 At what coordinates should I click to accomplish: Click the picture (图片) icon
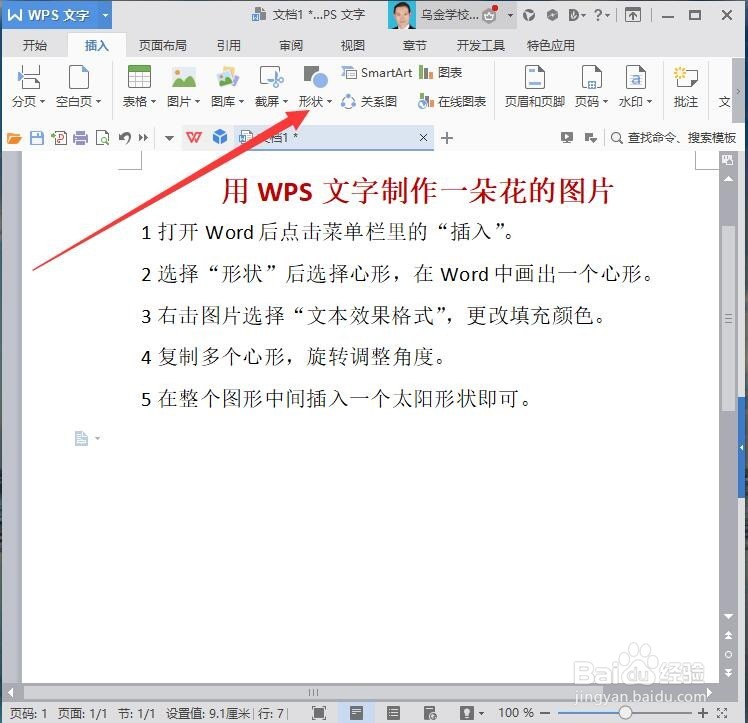184,77
